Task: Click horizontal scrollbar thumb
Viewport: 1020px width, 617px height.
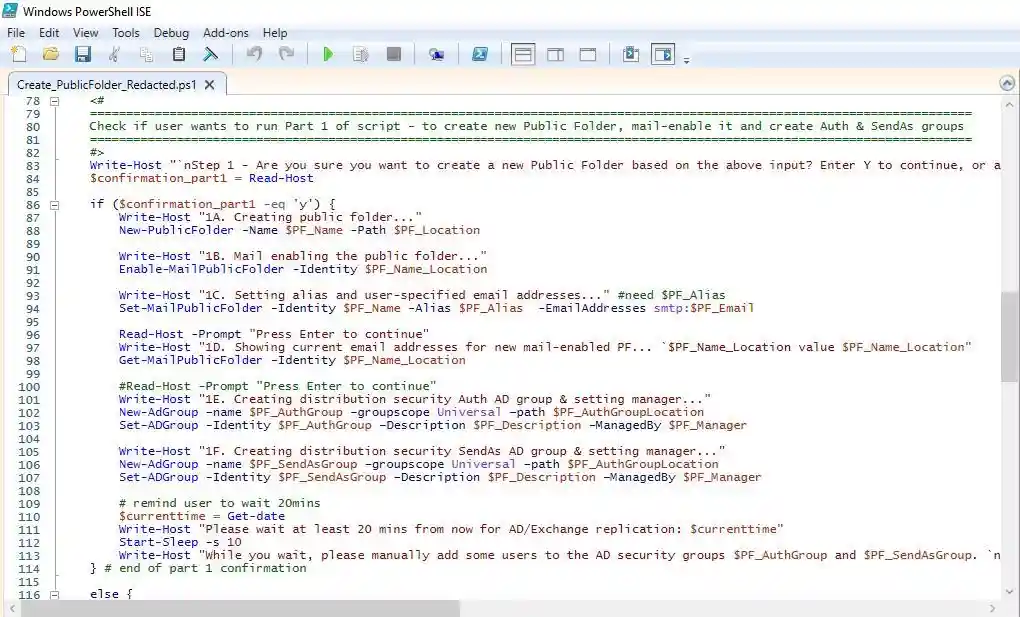Action: pyautogui.click(x=241, y=609)
